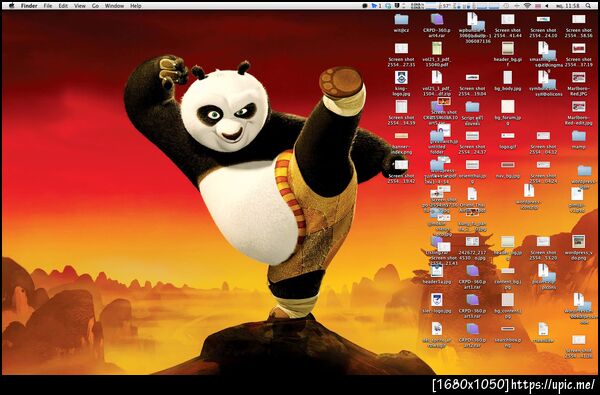Viewport: 600px width, 395px height.
Task: Open the Edit menu
Action: (63, 6)
